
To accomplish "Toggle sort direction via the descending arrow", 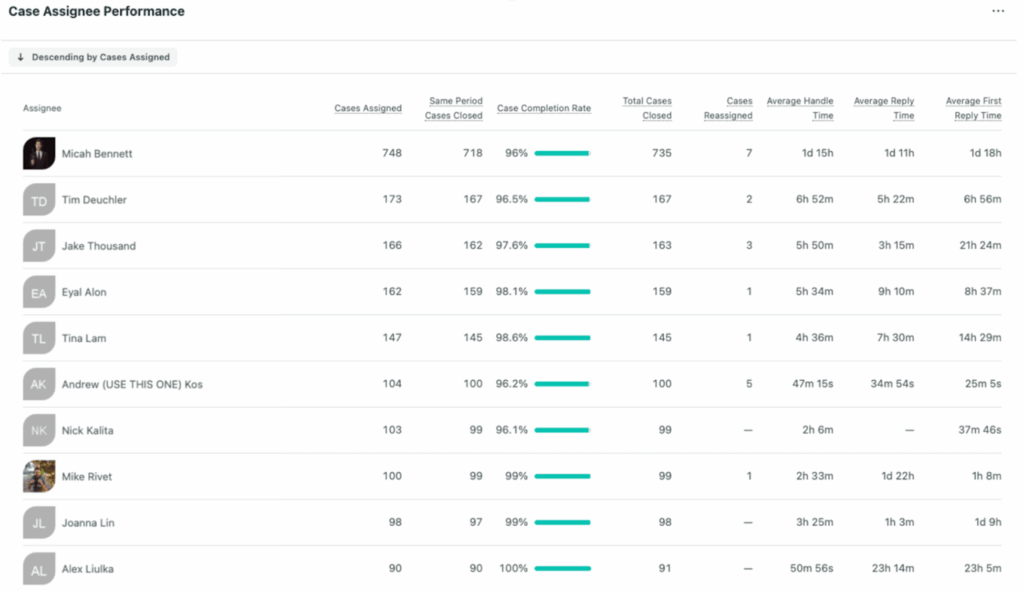I will tap(20, 57).
